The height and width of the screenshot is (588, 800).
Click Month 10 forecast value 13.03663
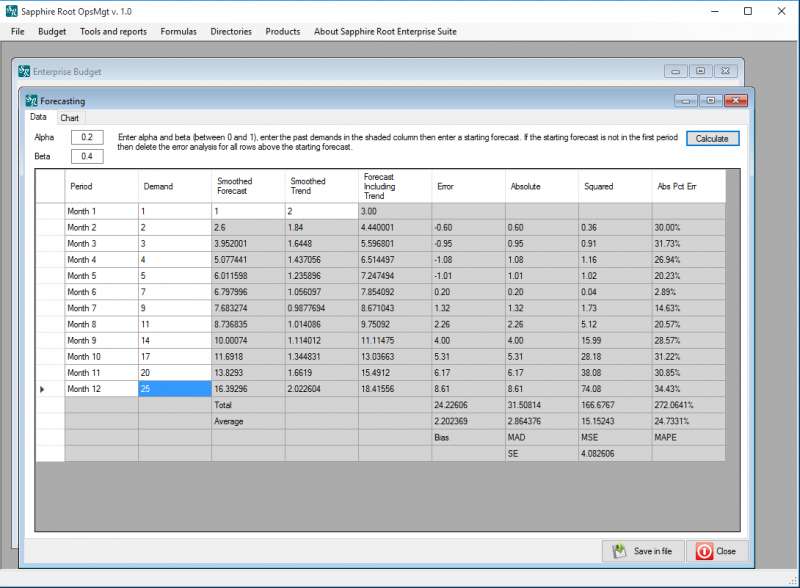395,357
